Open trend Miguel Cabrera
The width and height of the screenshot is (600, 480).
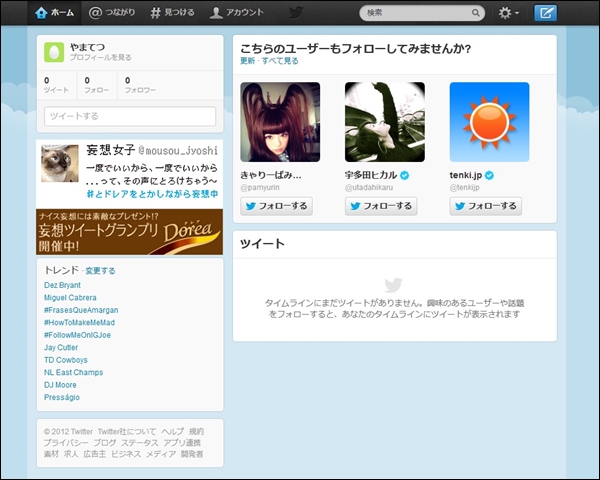70,298
